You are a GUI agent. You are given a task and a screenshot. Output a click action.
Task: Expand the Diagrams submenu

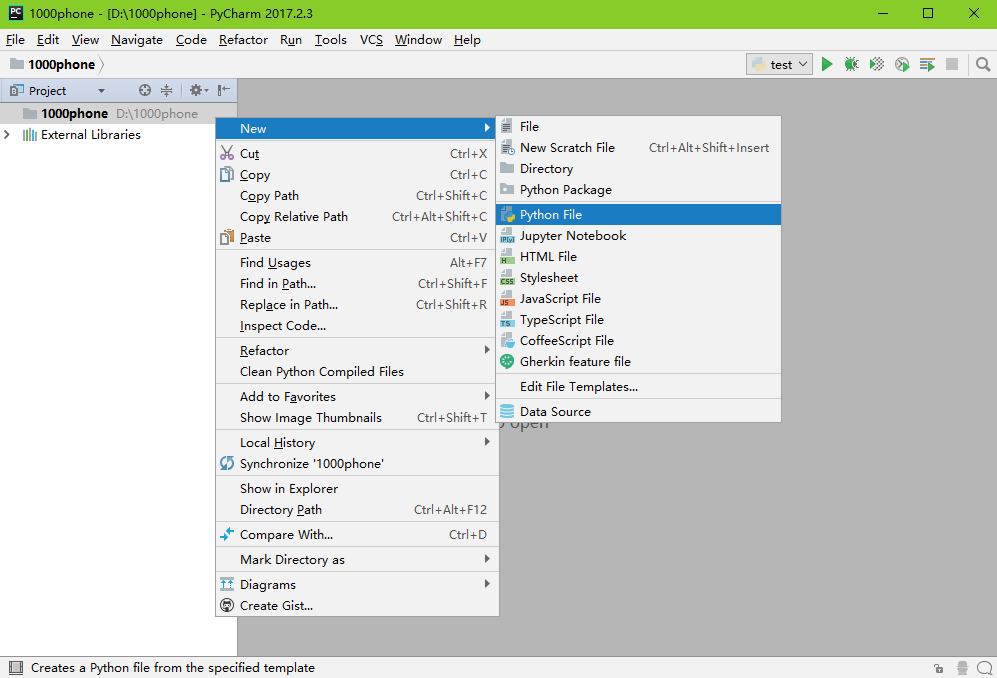tap(357, 585)
